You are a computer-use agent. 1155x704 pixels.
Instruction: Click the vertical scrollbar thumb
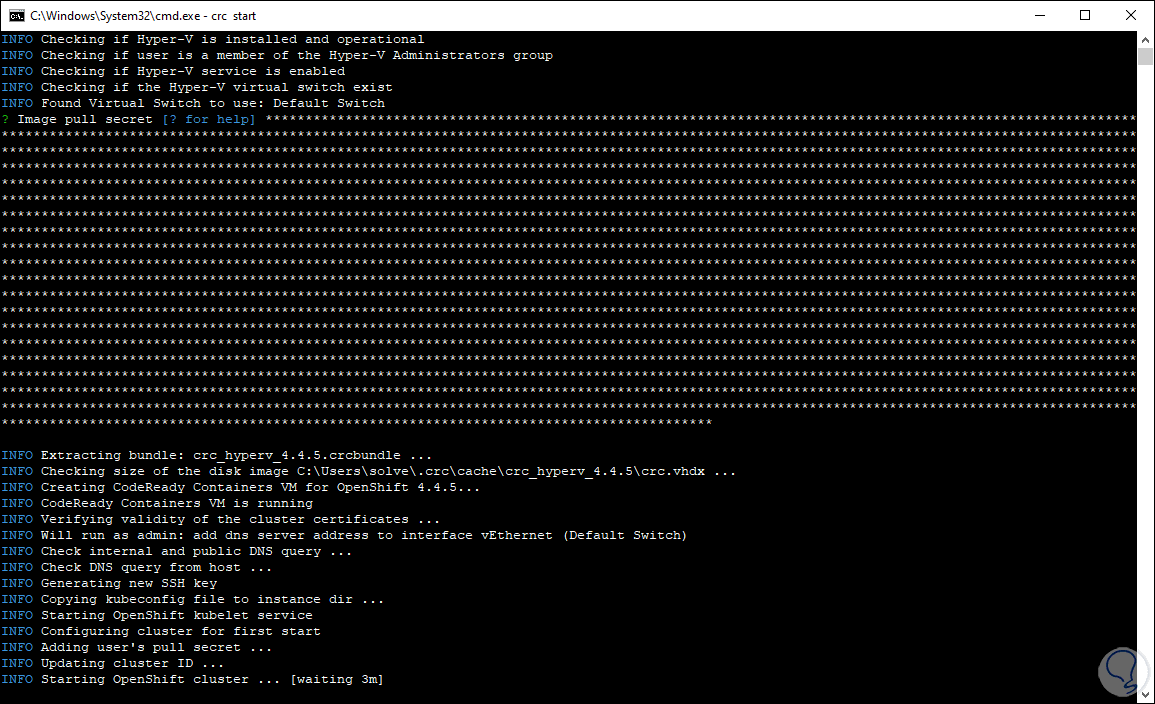(x=1145, y=57)
